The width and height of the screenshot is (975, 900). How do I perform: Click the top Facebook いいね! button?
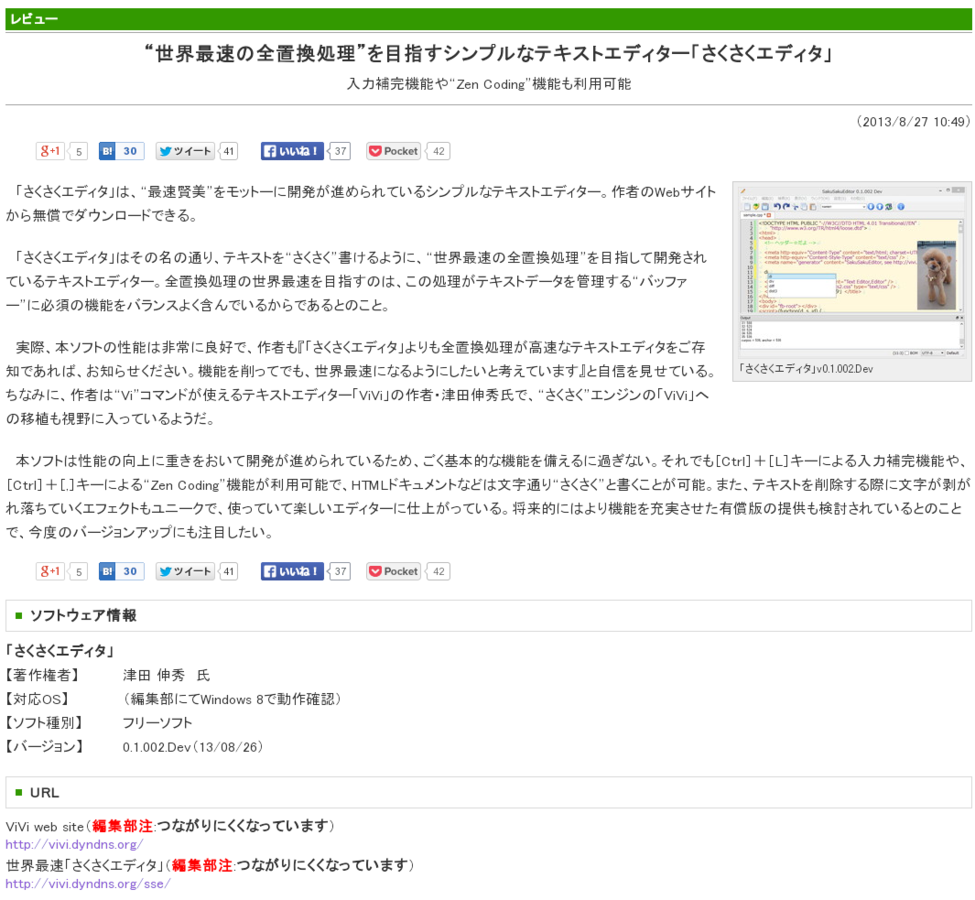pyautogui.click(x=292, y=151)
